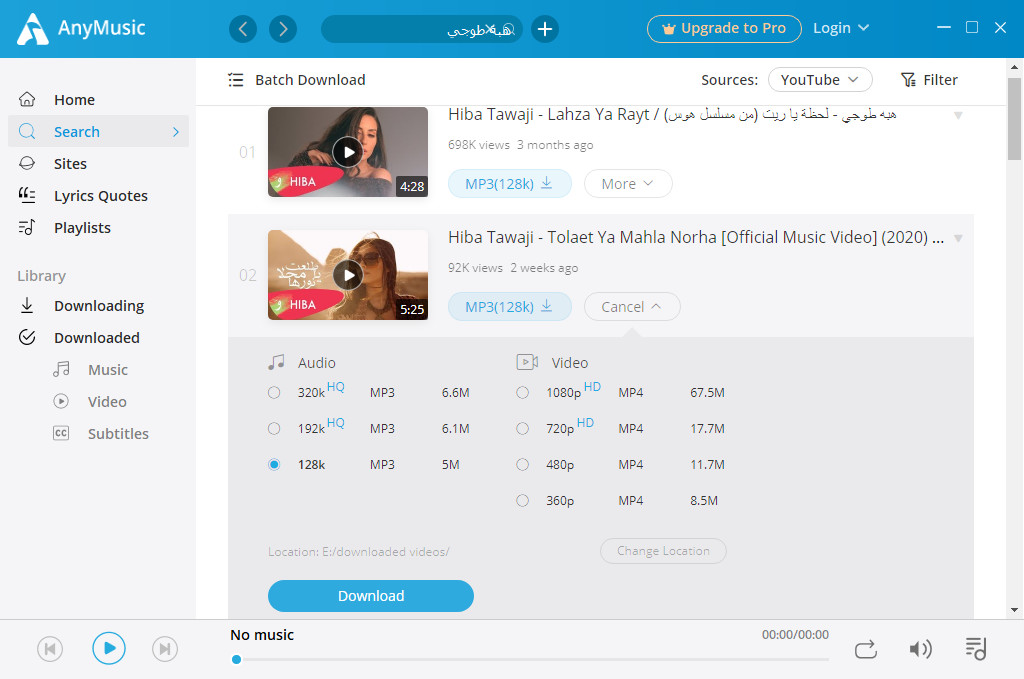Toggle the repeat mode icon

tap(866, 649)
